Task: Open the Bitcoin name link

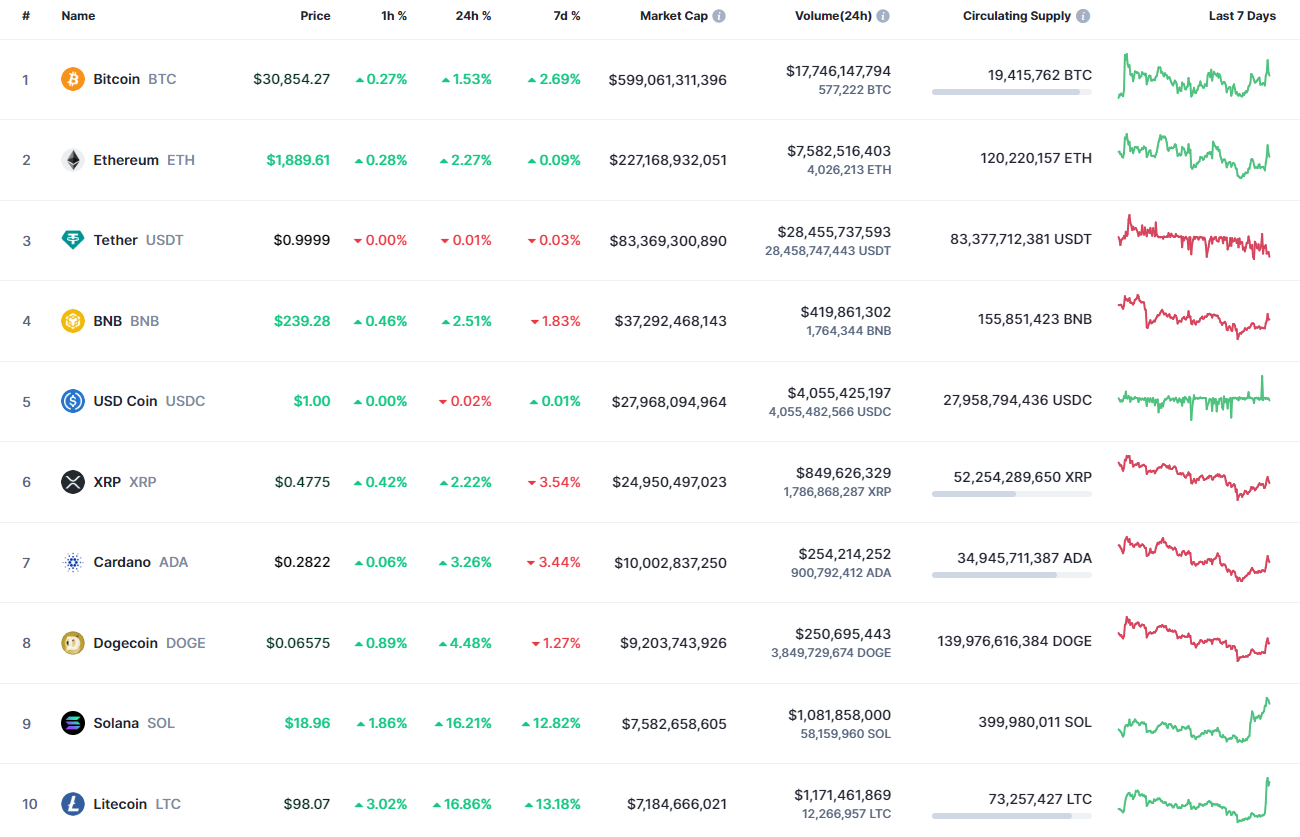Action: (117, 79)
